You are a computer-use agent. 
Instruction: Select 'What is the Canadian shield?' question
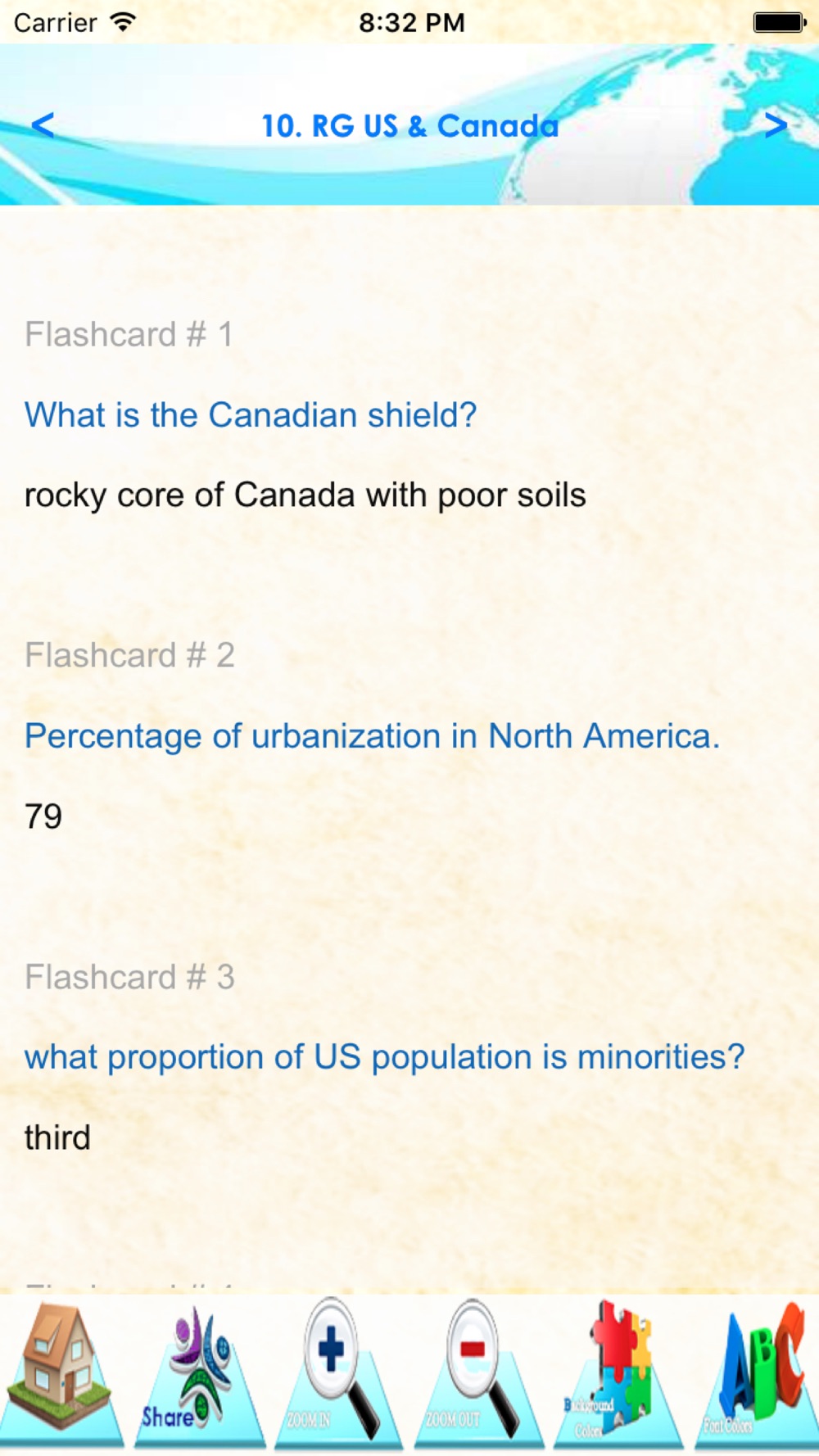pos(251,415)
